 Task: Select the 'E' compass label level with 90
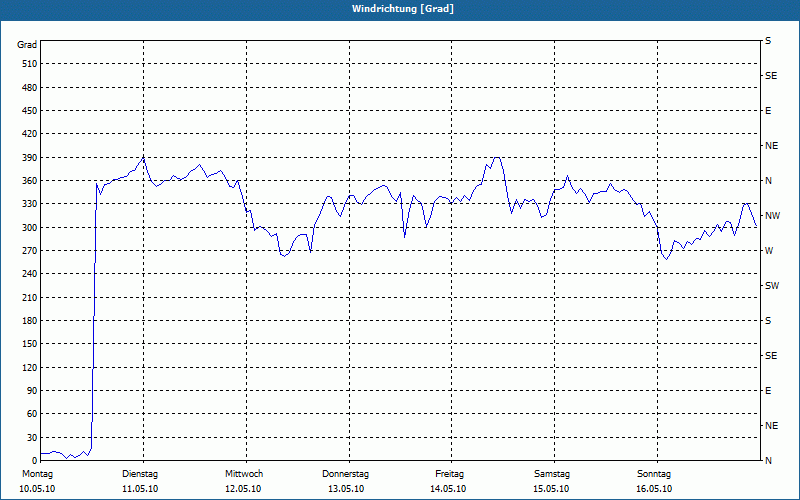[x=768, y=391]
